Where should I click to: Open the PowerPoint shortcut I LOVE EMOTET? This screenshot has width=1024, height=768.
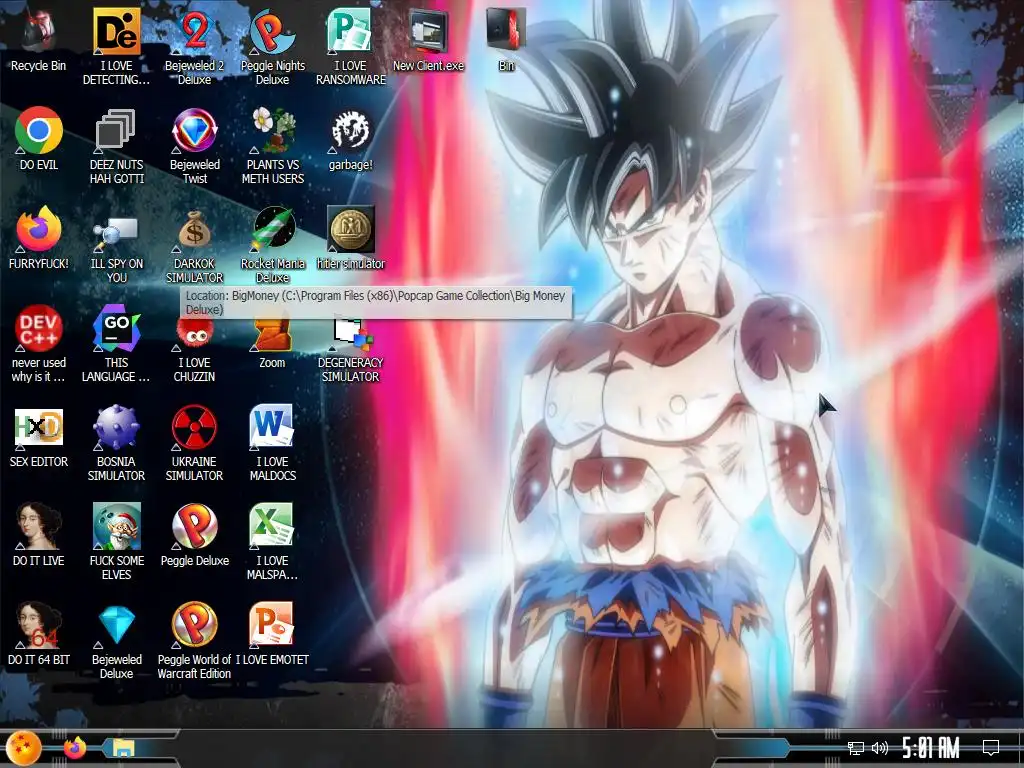click(x=272, y=633)
